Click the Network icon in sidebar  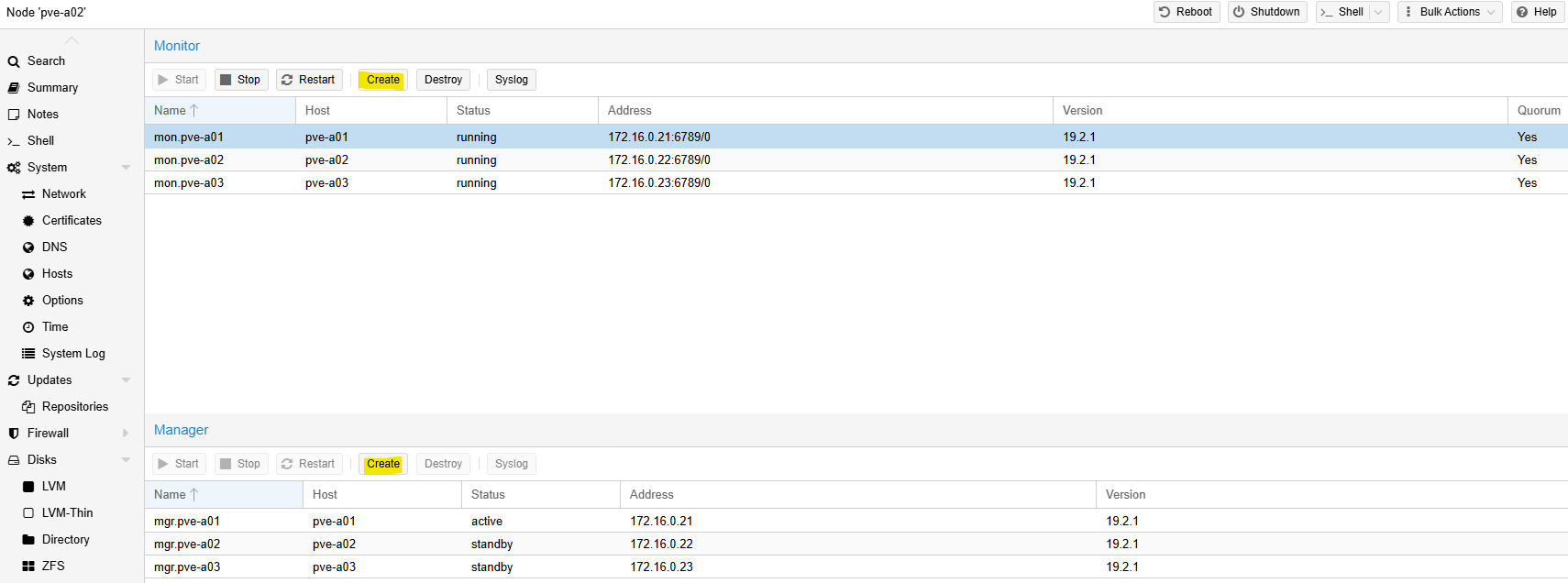pos(28,194)
